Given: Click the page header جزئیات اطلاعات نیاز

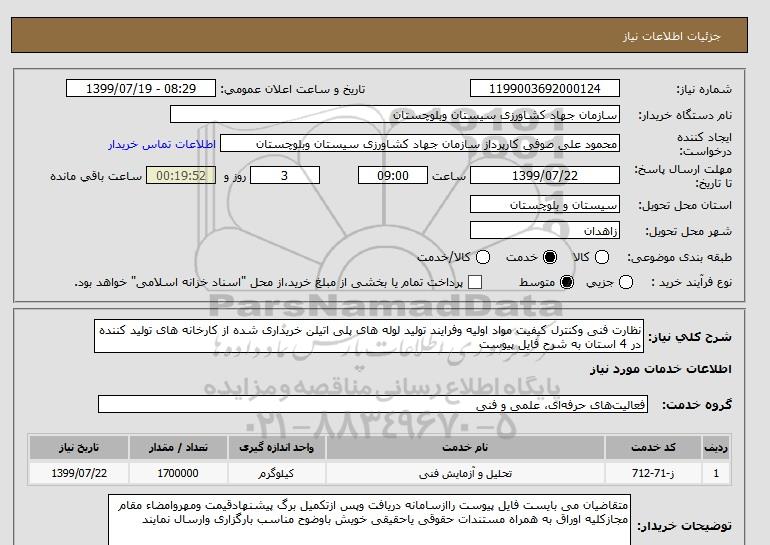Looking at the screenshot, I should pos(671,36).
